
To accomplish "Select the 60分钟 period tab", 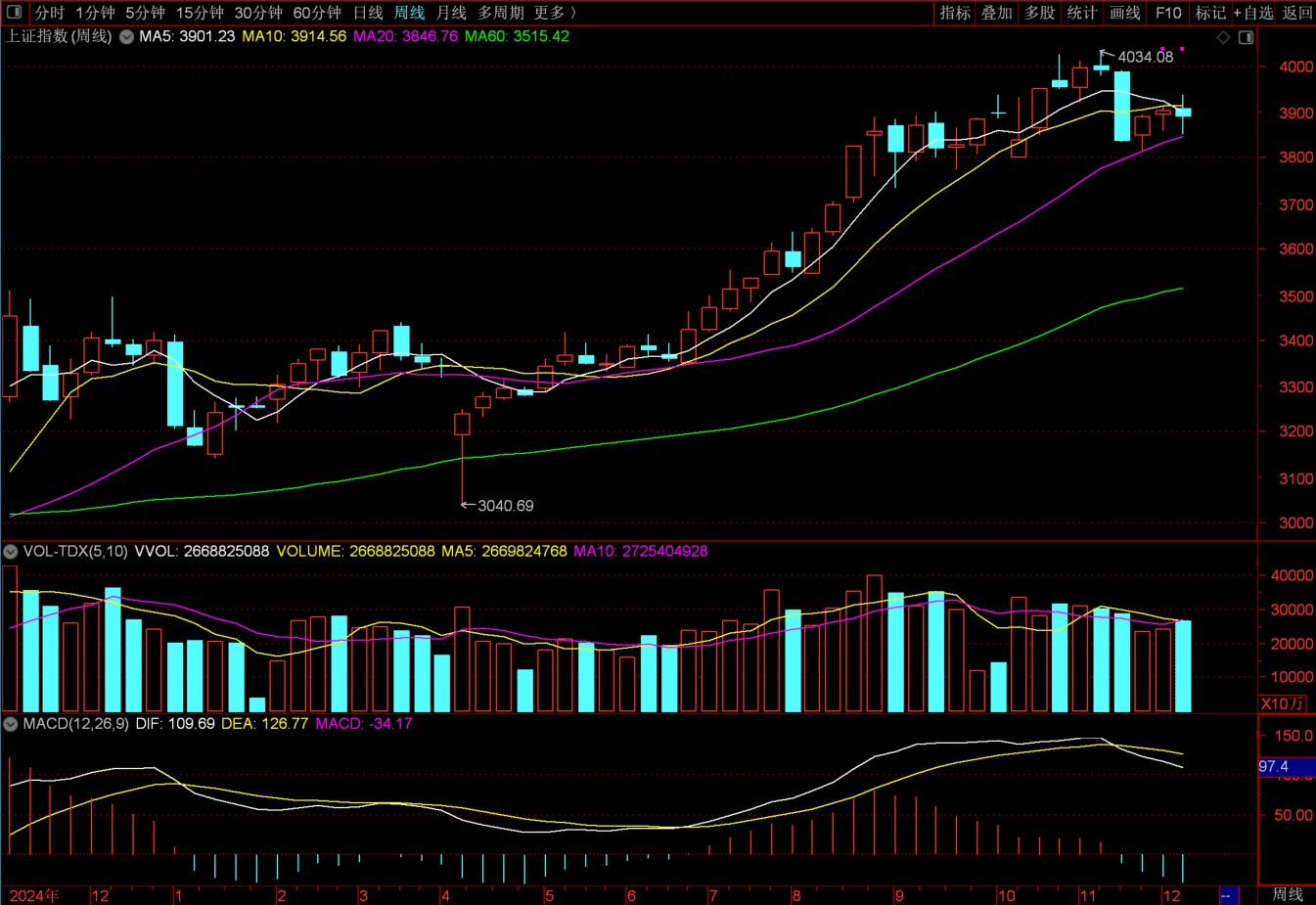I will 317,13.
